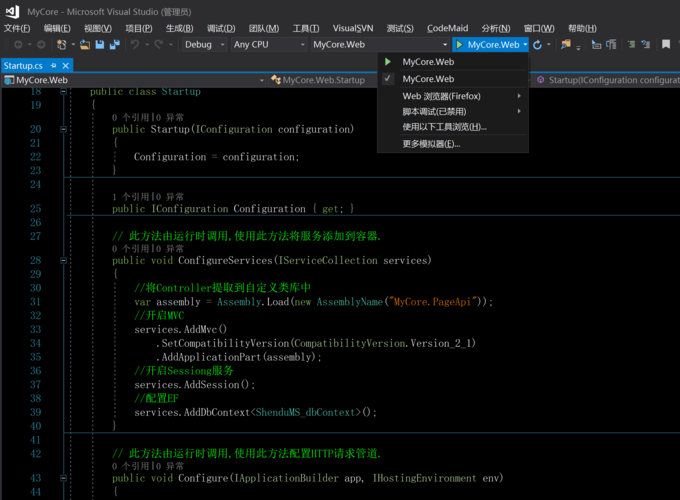This screenshot has width=680, height=500.
Task: Collapse the Startup constructor at line 20
Action: (x=64, y=129)
